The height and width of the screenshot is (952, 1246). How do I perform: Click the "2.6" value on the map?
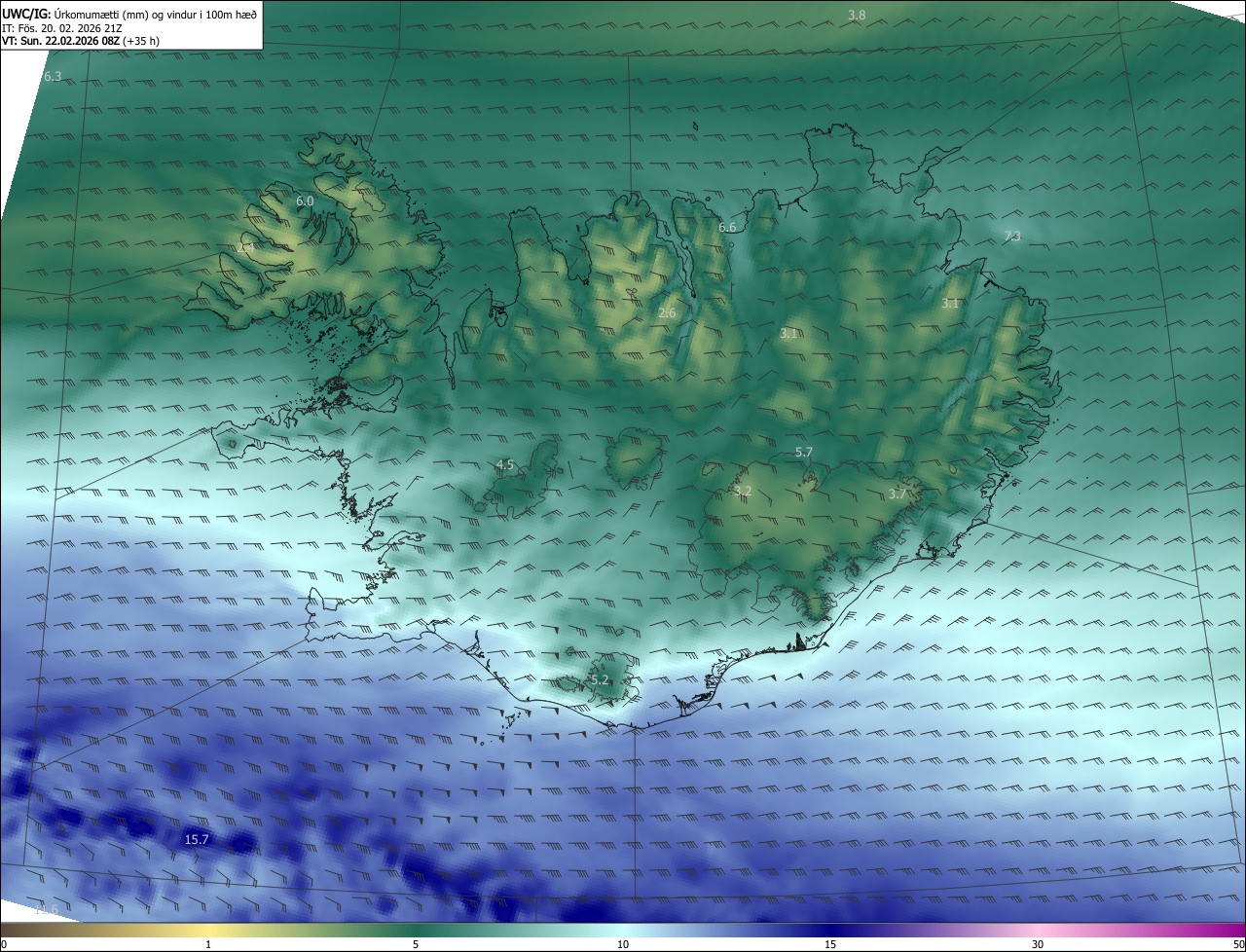pyautogui.click(x=667, y=312)
